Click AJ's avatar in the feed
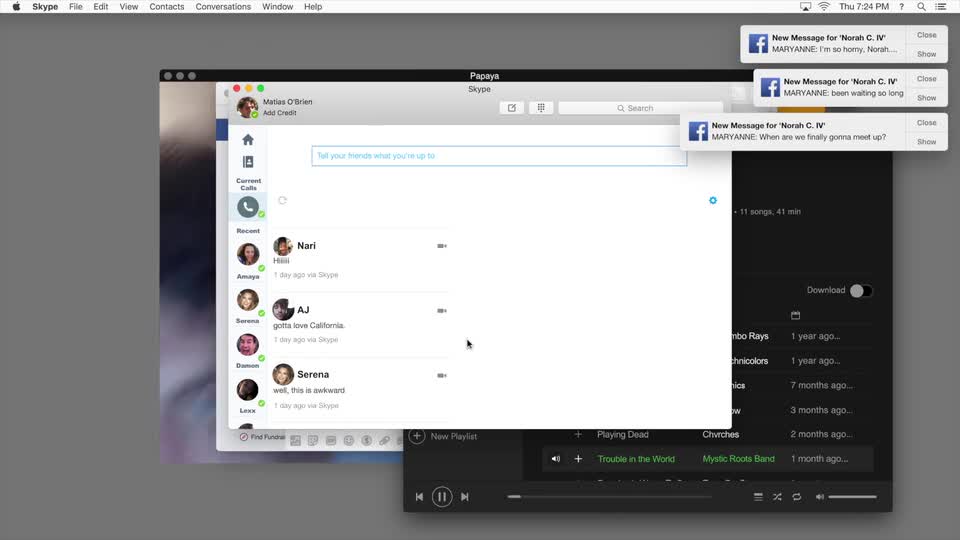The height and width of the screenshot is (540, 960). [283, 310]
